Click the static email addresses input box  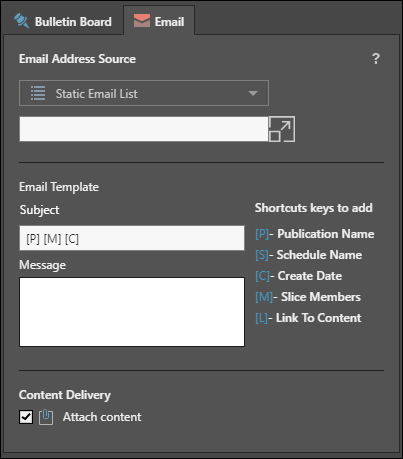pyautogui.click(x=144, y=129)
